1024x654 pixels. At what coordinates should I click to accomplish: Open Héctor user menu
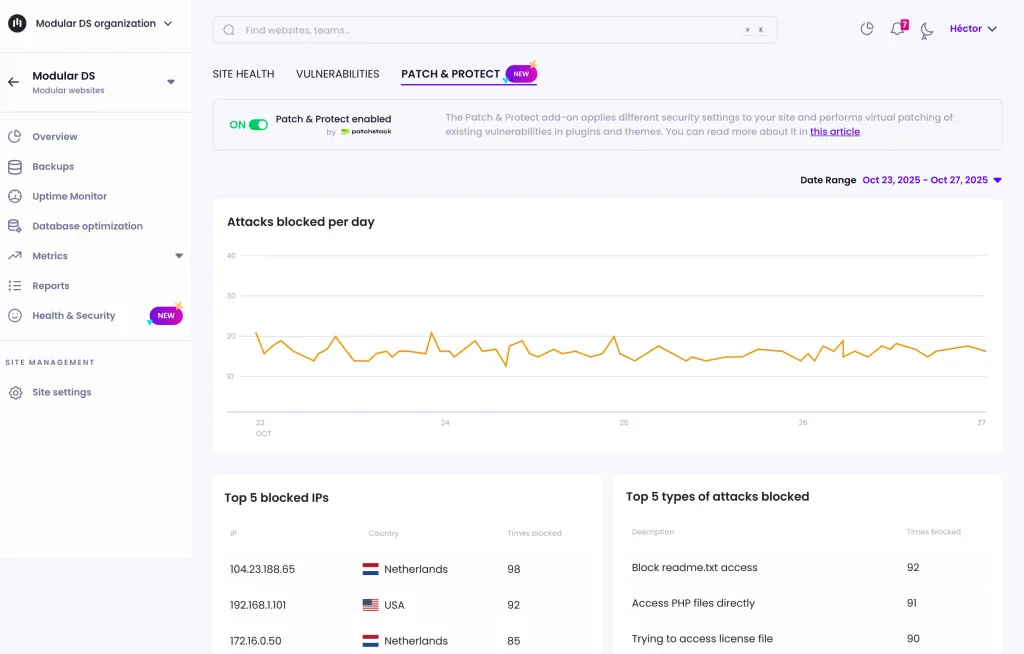(x=972, y=29)
